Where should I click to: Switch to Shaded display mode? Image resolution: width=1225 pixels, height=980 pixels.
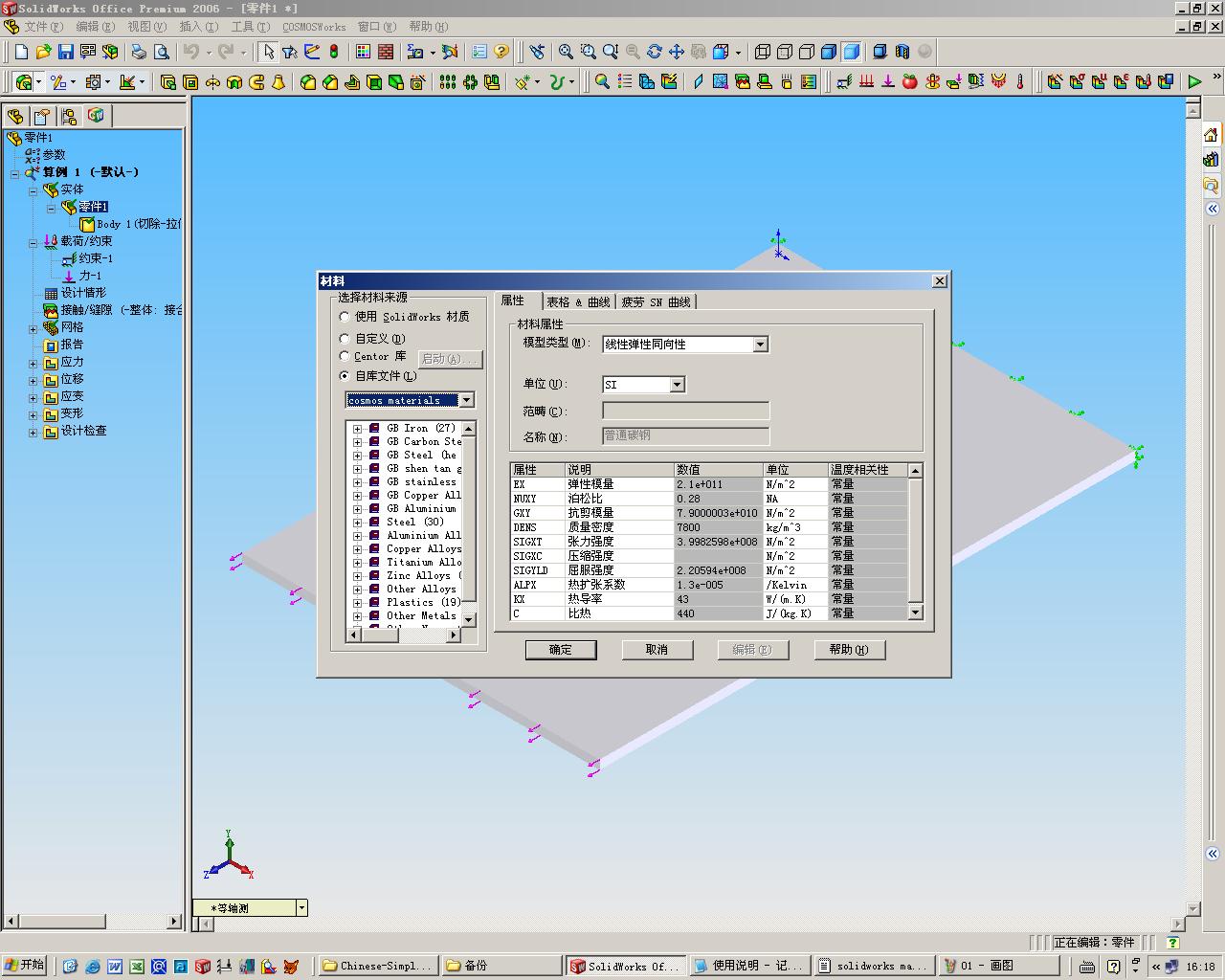point(851,52)
